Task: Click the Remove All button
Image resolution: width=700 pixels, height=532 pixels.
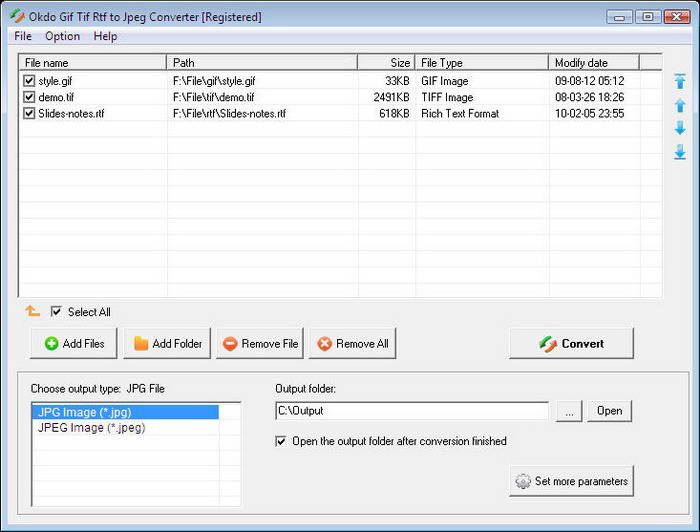Action: click(353, 343)
